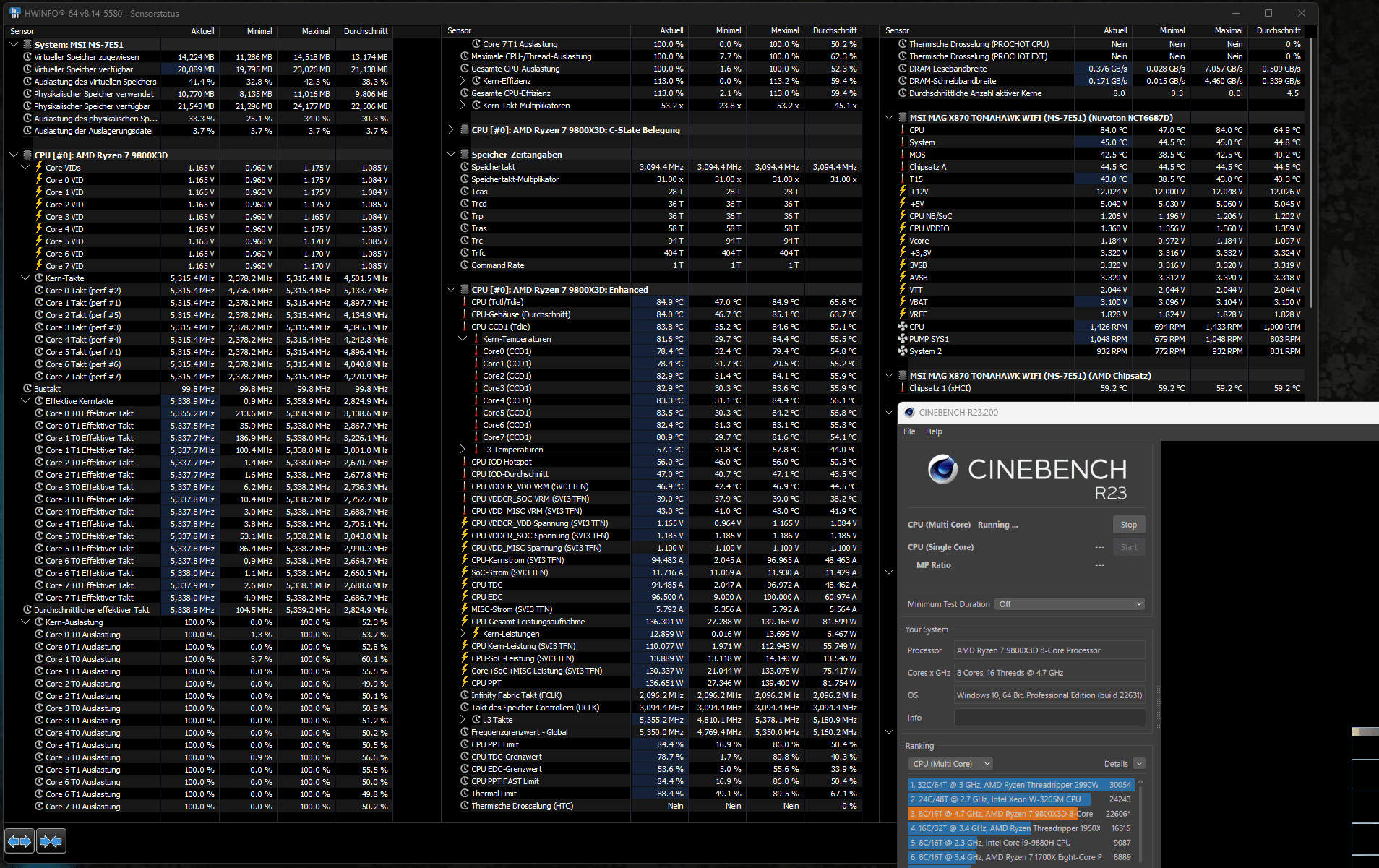The image size is (1379, 868).
Task: Open the Details dropdown arrow in Ranking
Action: point(1139,764)
